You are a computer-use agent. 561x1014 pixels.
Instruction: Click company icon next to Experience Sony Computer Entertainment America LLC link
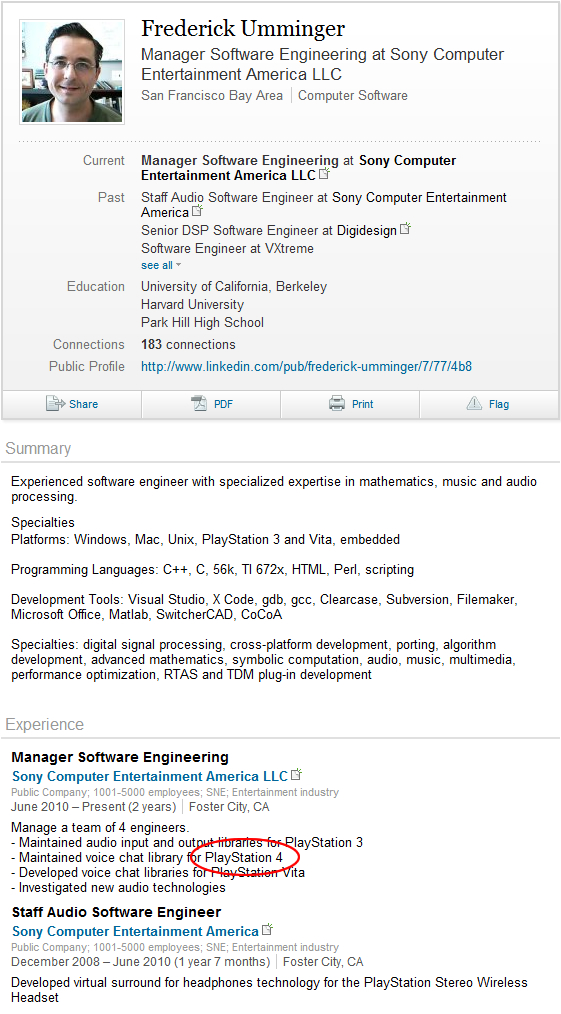(x=297, y=775)
